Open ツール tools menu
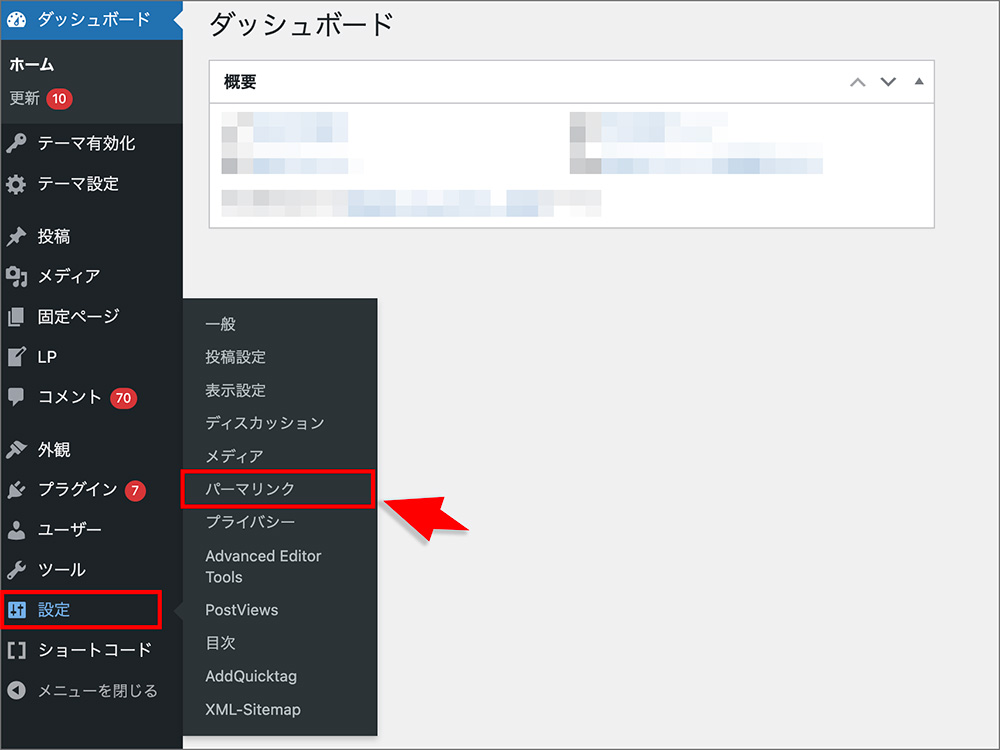The image size is (1000, 750). [x=62, y=570]
